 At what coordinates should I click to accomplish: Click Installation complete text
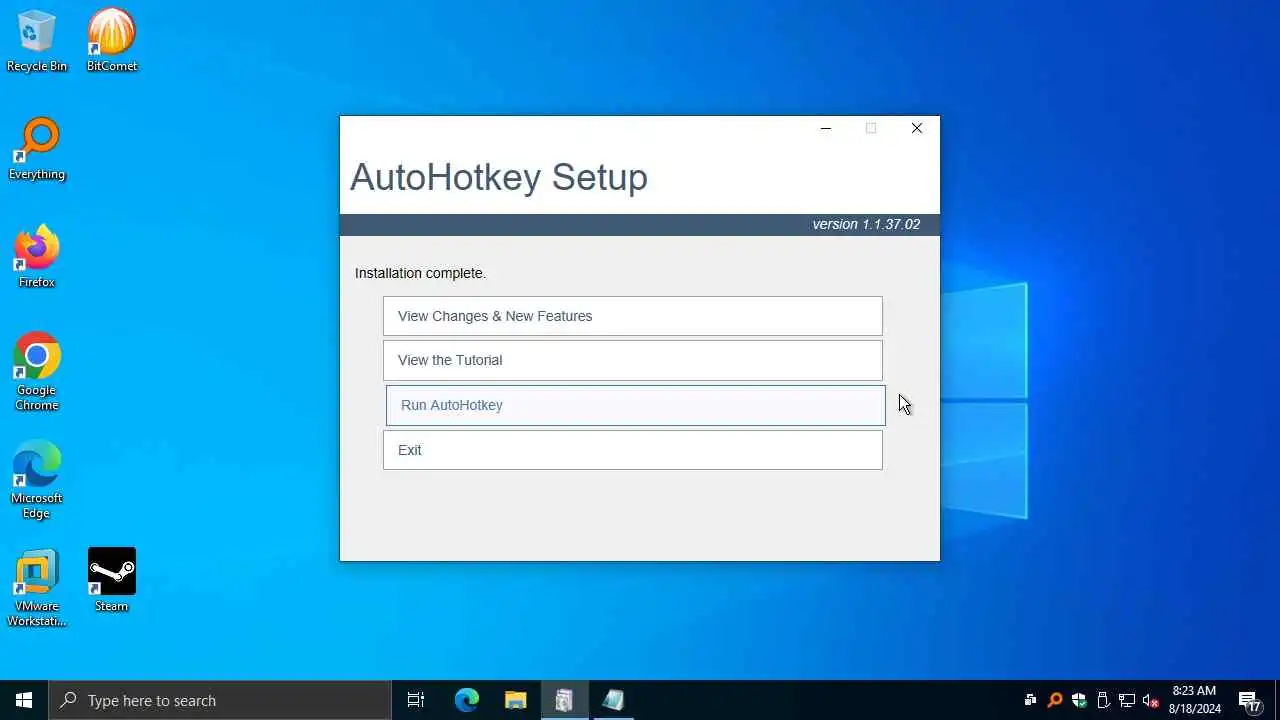click(420, 273)
